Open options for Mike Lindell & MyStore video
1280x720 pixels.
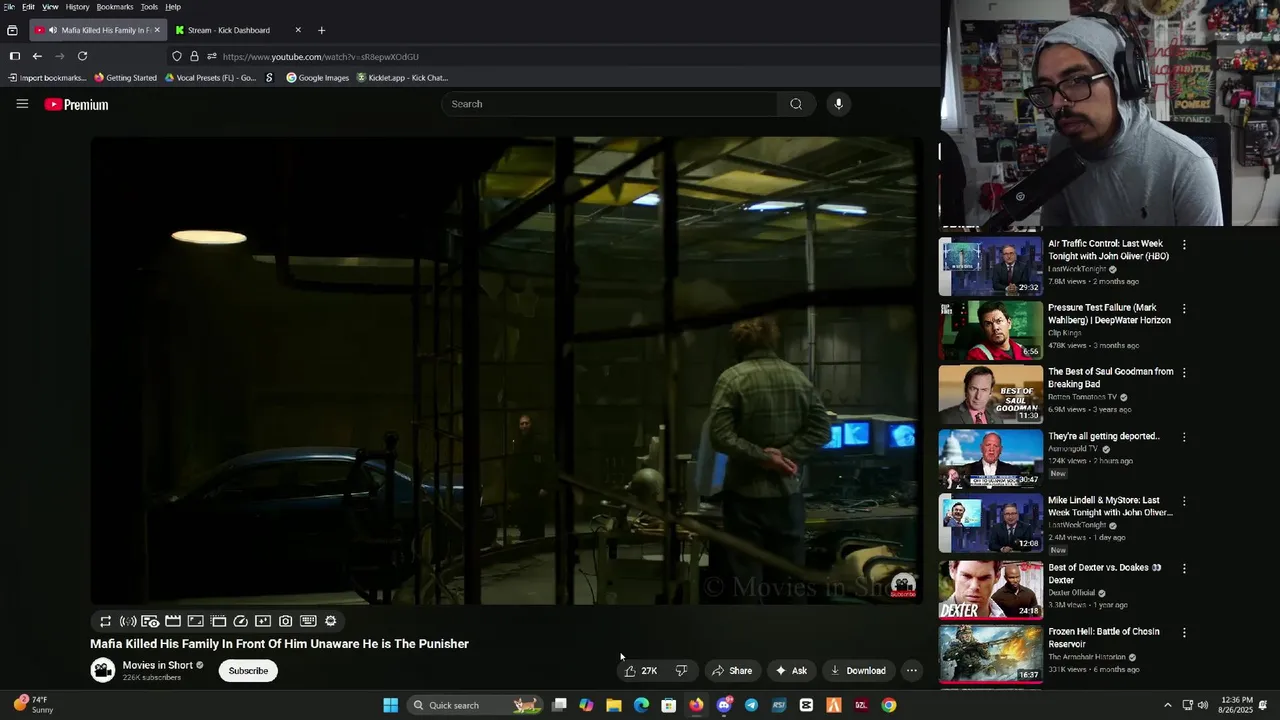coord(1184,501)
